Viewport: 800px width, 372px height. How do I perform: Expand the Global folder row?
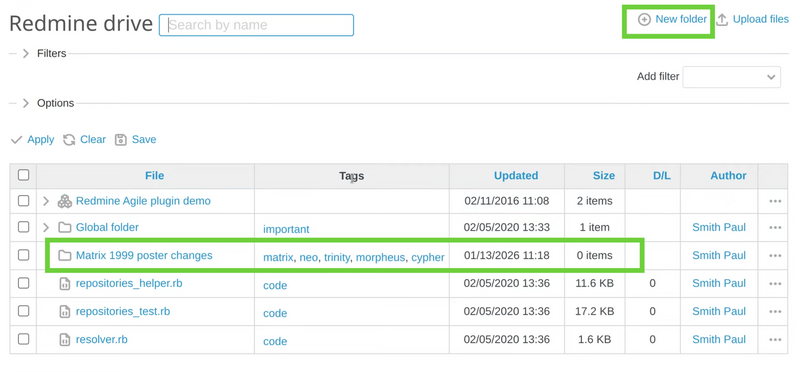[46, 227]
